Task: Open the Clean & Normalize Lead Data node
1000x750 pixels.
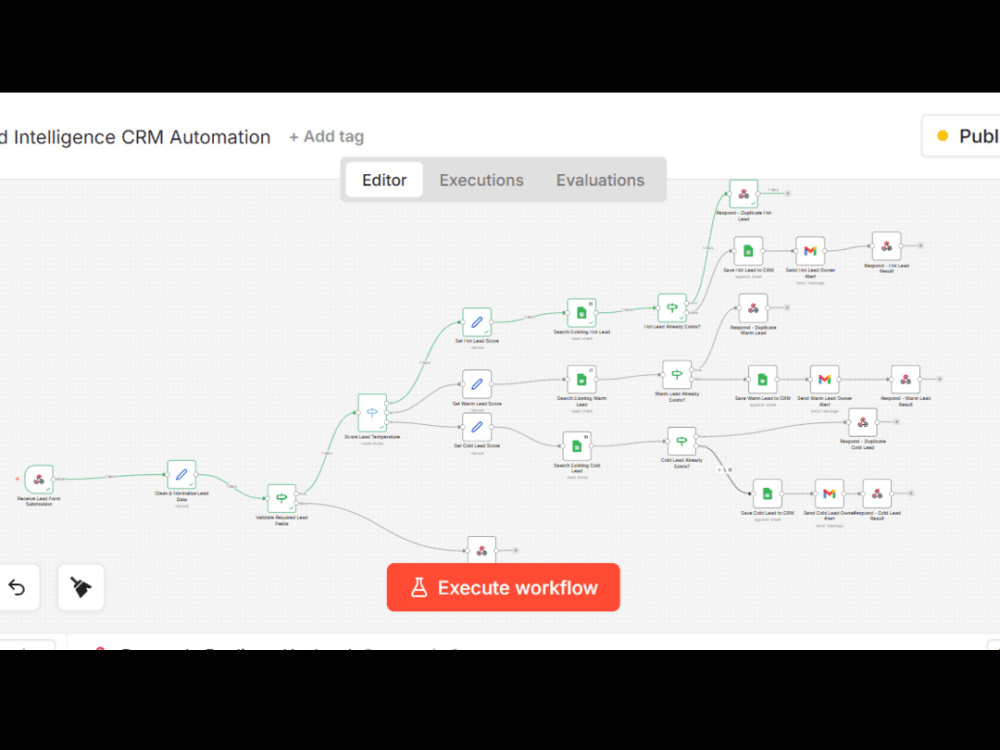Action: click(x=181, y=474)
